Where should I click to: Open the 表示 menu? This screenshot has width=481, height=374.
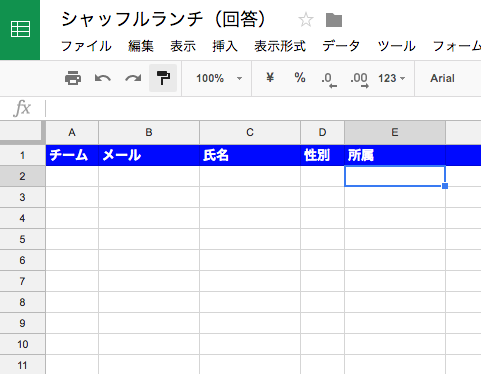[183, 46]
